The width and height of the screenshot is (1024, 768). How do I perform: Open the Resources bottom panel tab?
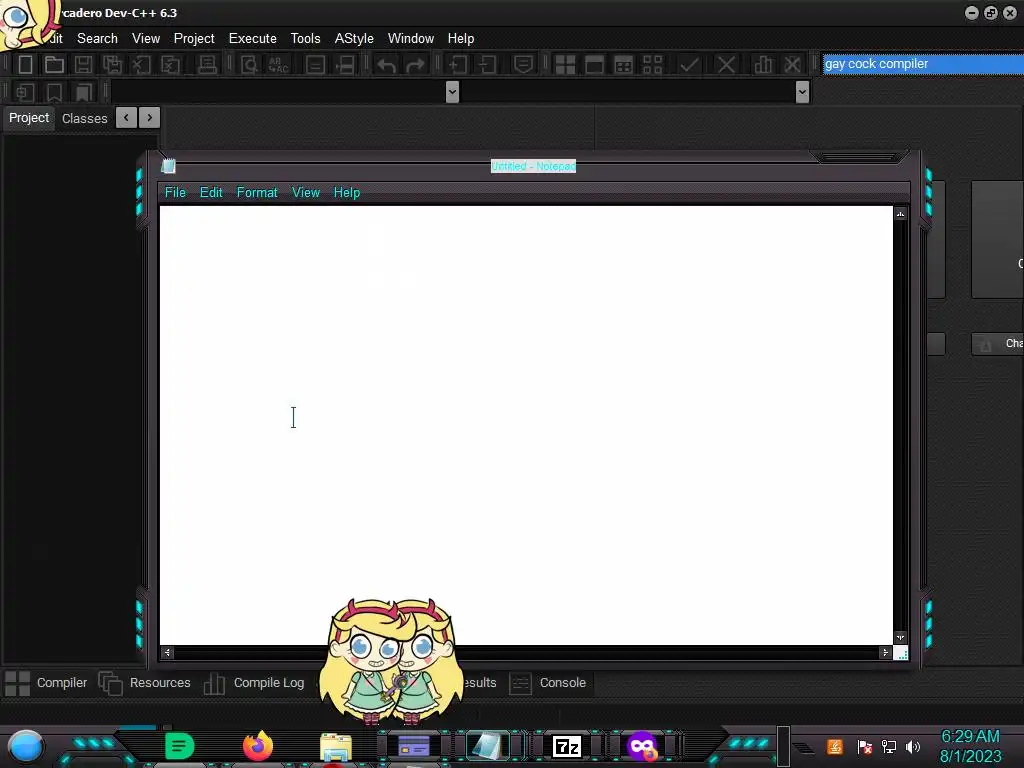pos(144,683)
